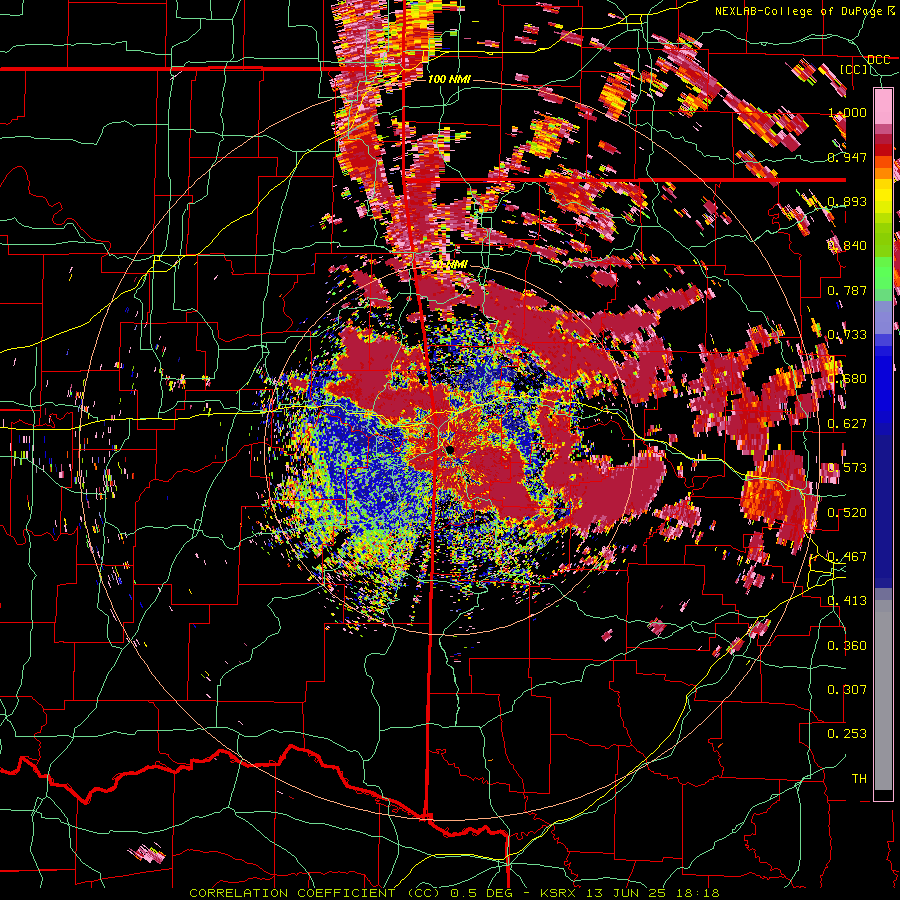Click the [CC] legend heading
Image resolution: width=900 pixels, height=900 pixels.
click(x=854, y=69)
